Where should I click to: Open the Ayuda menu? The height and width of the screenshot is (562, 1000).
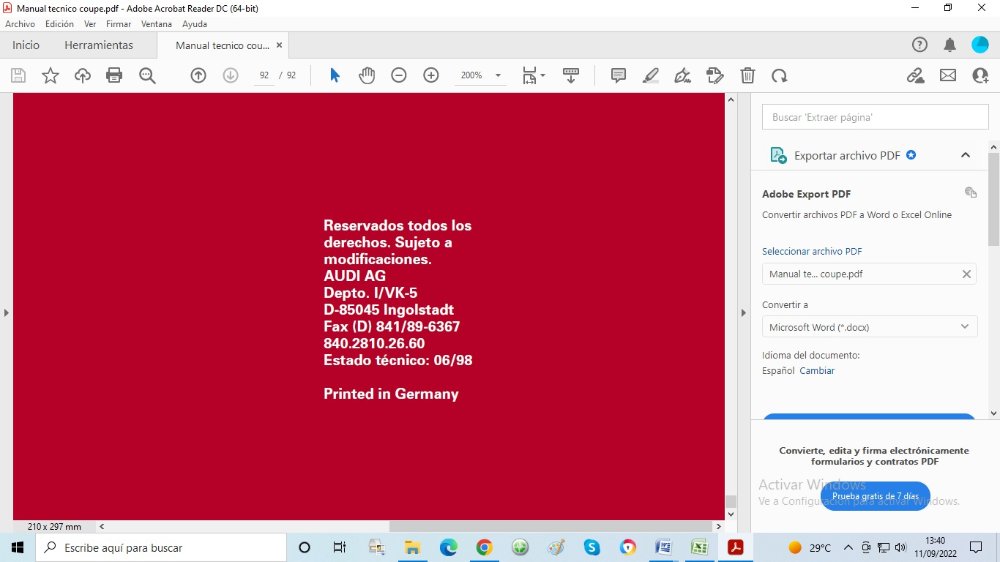click(x=195, y=24)
